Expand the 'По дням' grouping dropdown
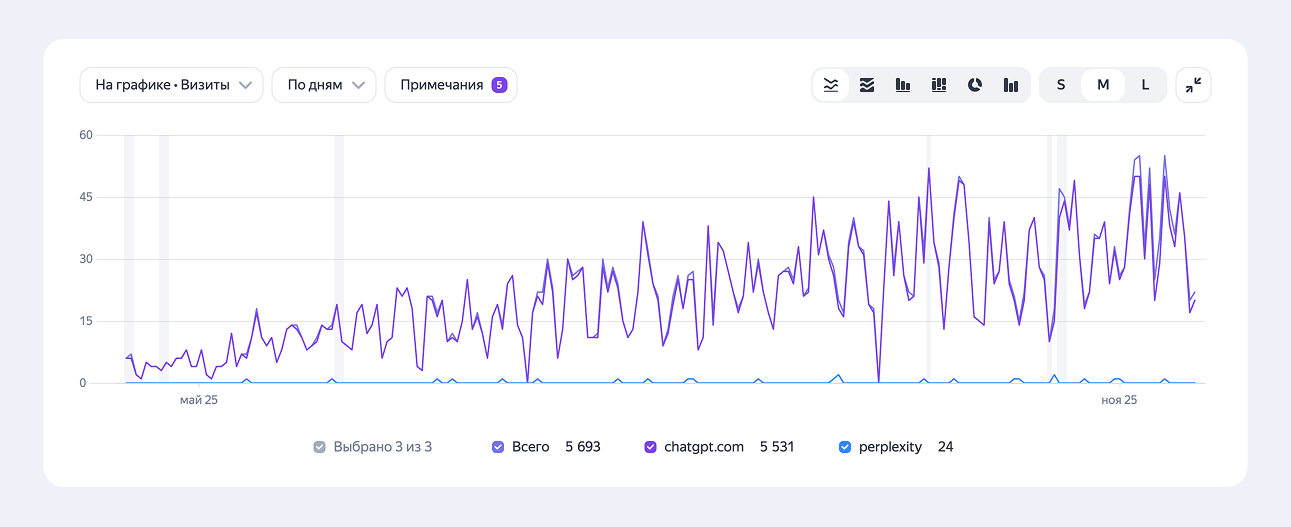The image size is (1291, 527). pos(324,85)
